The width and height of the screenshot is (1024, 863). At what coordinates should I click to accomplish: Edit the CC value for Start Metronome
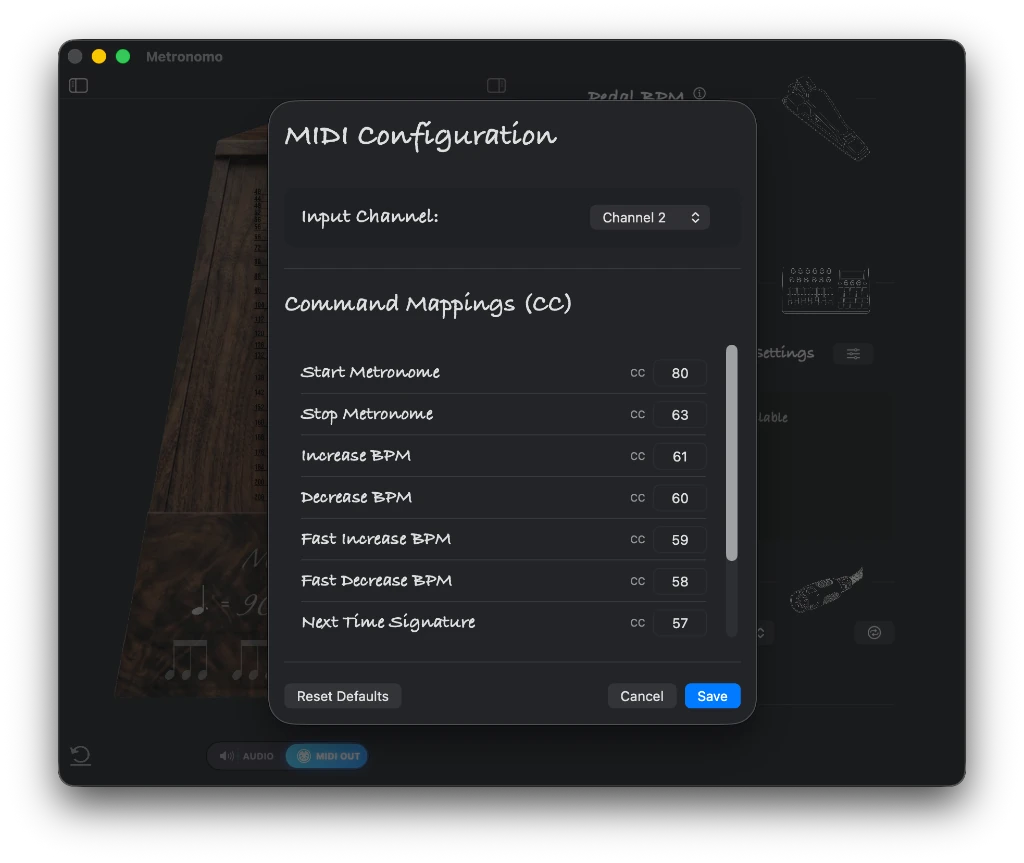pos(680,373)
